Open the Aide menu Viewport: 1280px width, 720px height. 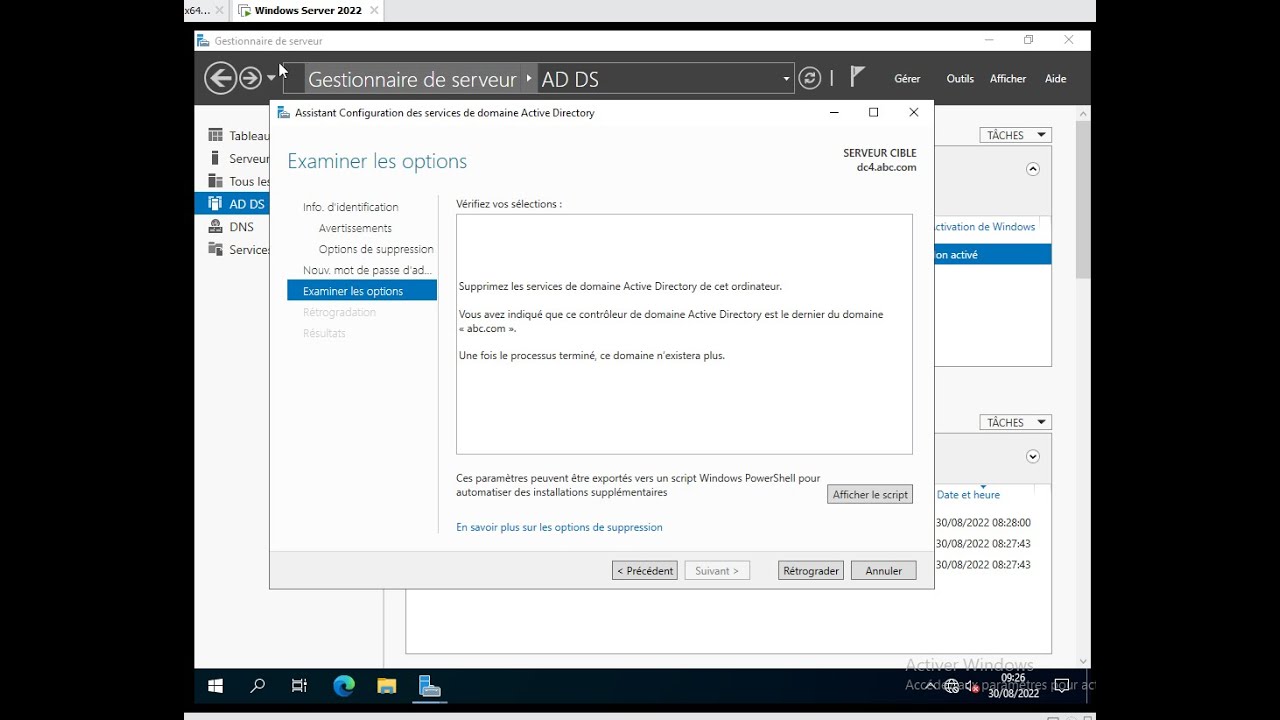1055,79
